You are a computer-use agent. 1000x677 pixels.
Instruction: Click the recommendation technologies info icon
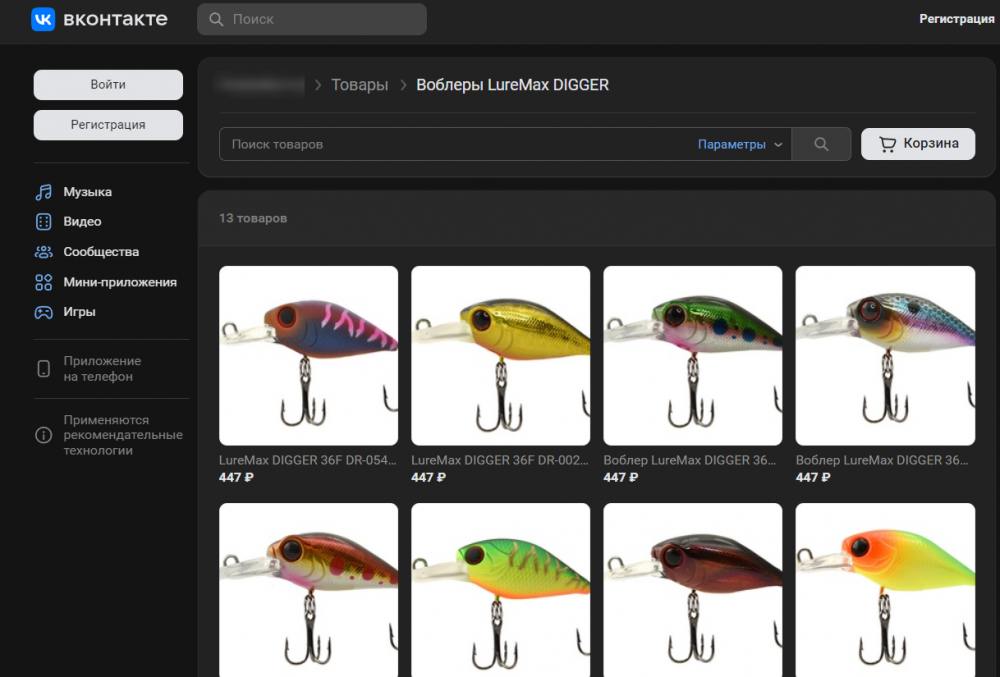tap(43, 435)
